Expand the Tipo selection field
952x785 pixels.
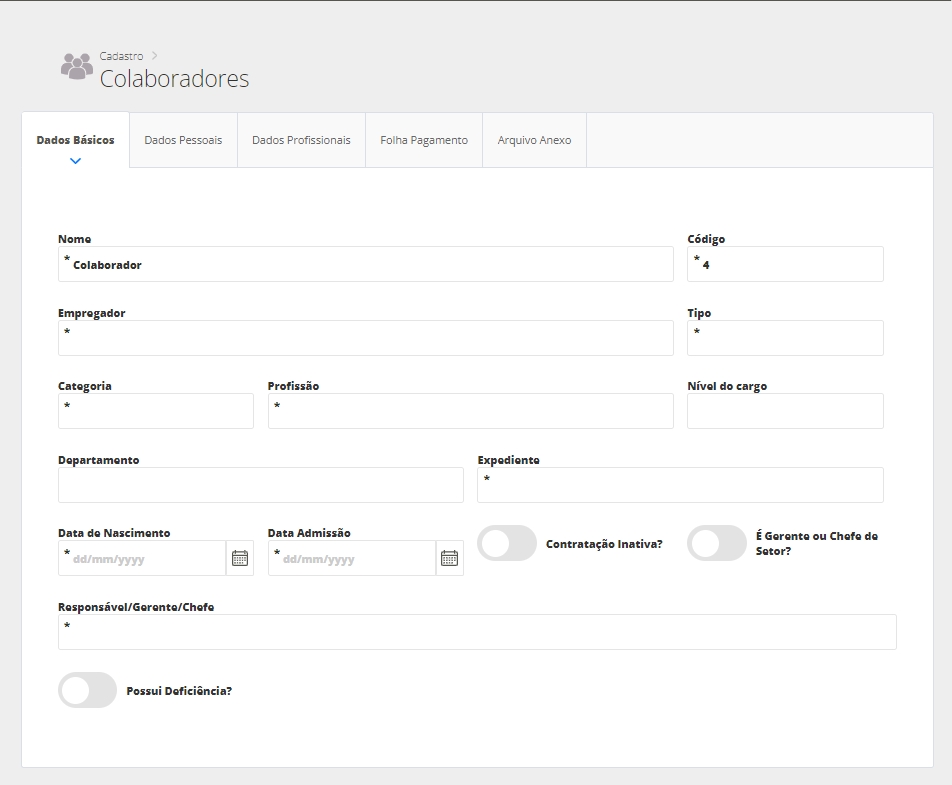point(785,338)
